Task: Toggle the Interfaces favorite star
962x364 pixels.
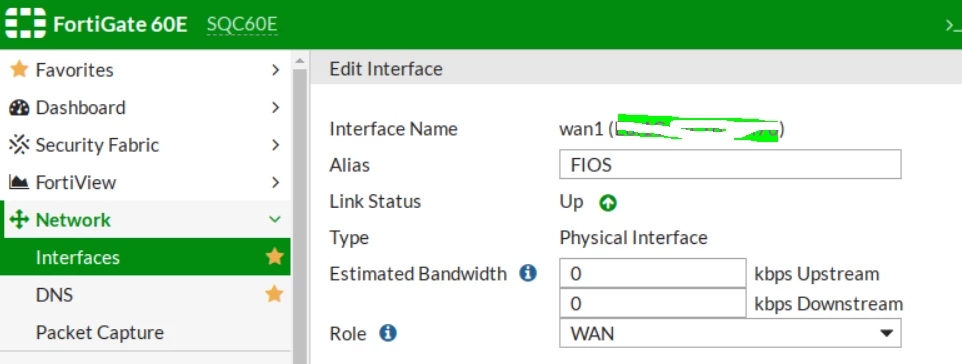Action: click(x=274, y=257)
